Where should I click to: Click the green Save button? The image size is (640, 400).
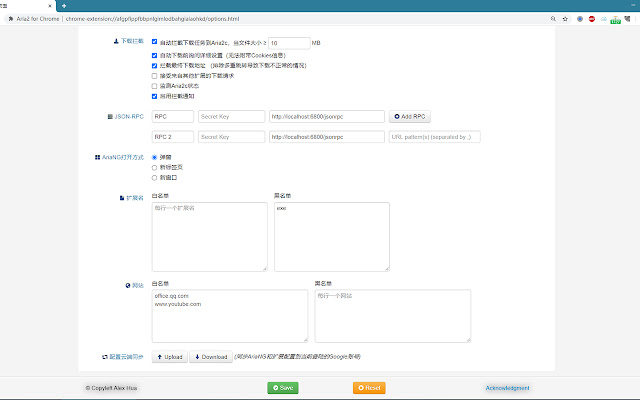283,388
